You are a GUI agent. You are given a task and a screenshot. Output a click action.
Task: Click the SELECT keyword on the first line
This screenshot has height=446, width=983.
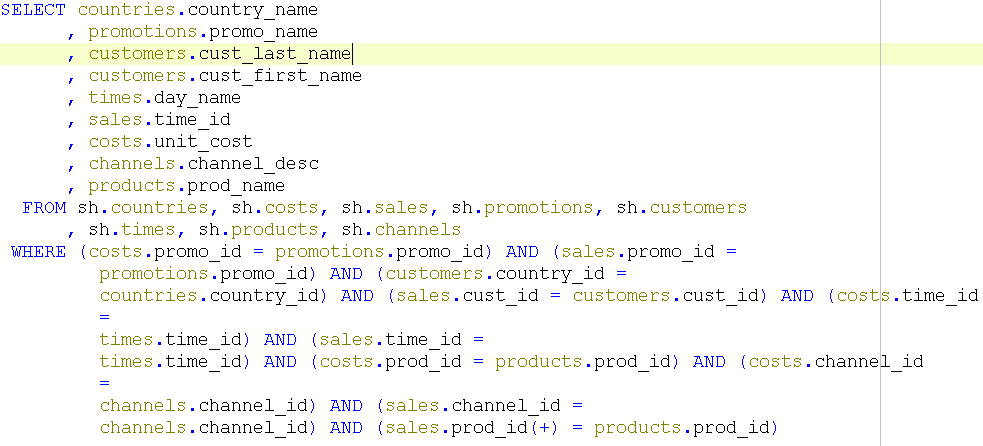pyautogui.click(x=33, y=10)
